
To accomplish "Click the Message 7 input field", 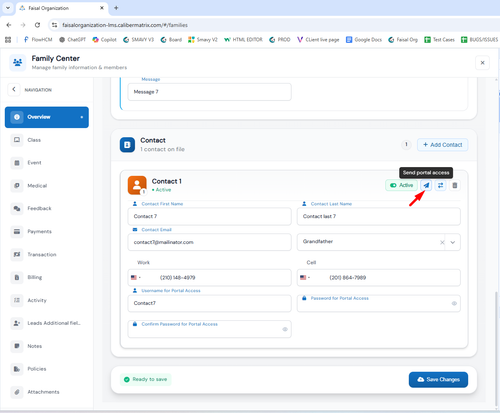I will pos(209,92).
